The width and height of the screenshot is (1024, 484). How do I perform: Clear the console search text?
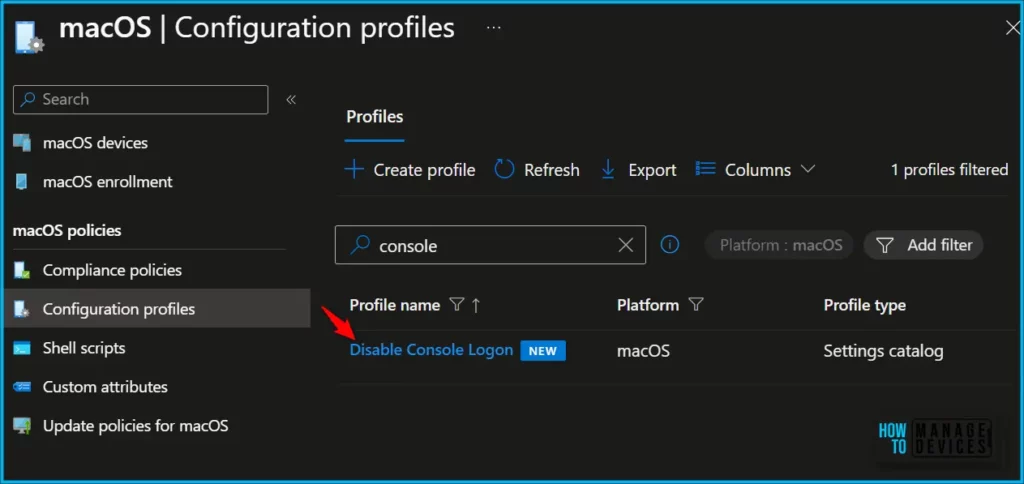tap(626, 245)
